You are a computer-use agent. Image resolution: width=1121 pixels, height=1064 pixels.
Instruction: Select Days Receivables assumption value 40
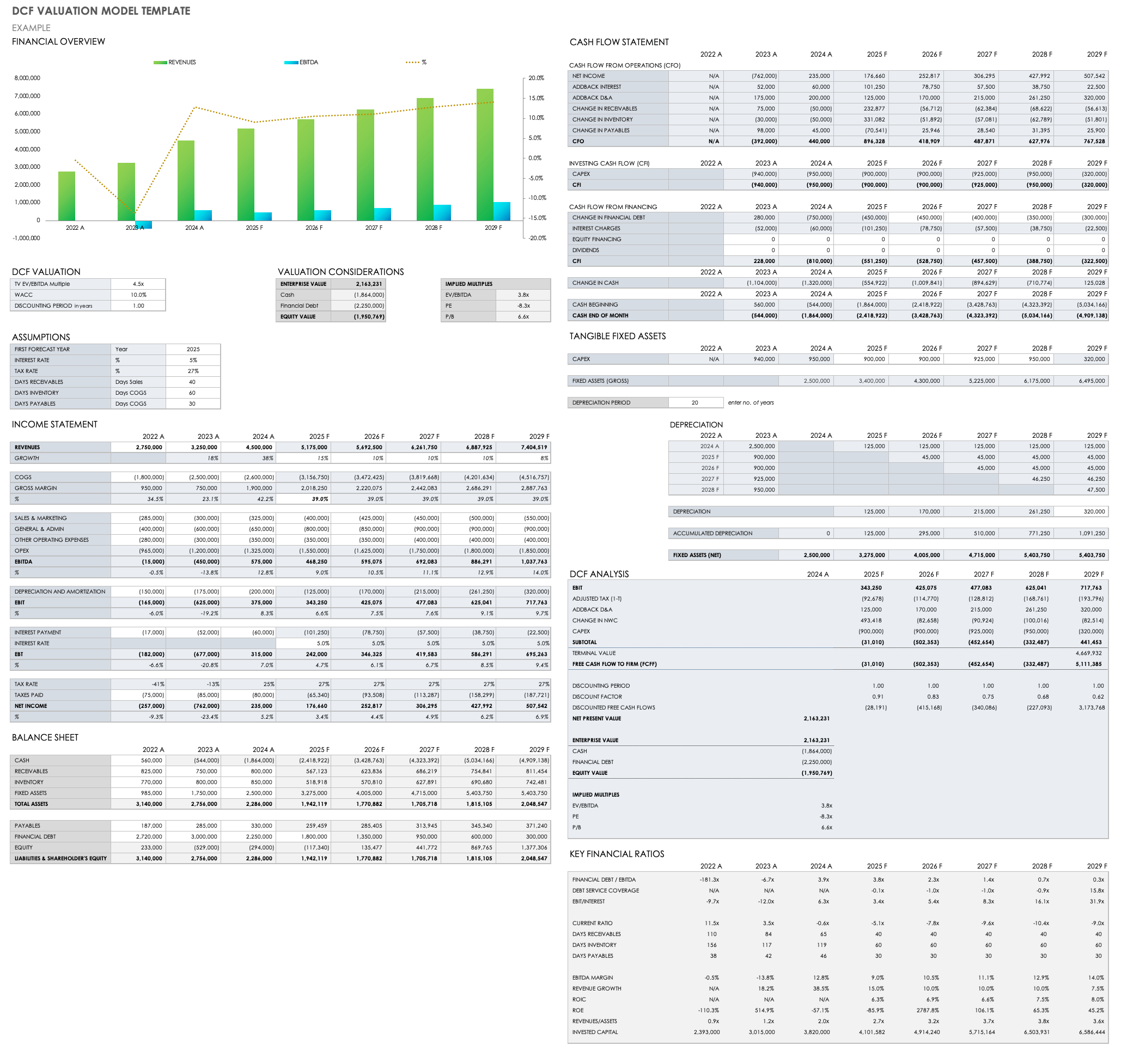click(193, 382)
